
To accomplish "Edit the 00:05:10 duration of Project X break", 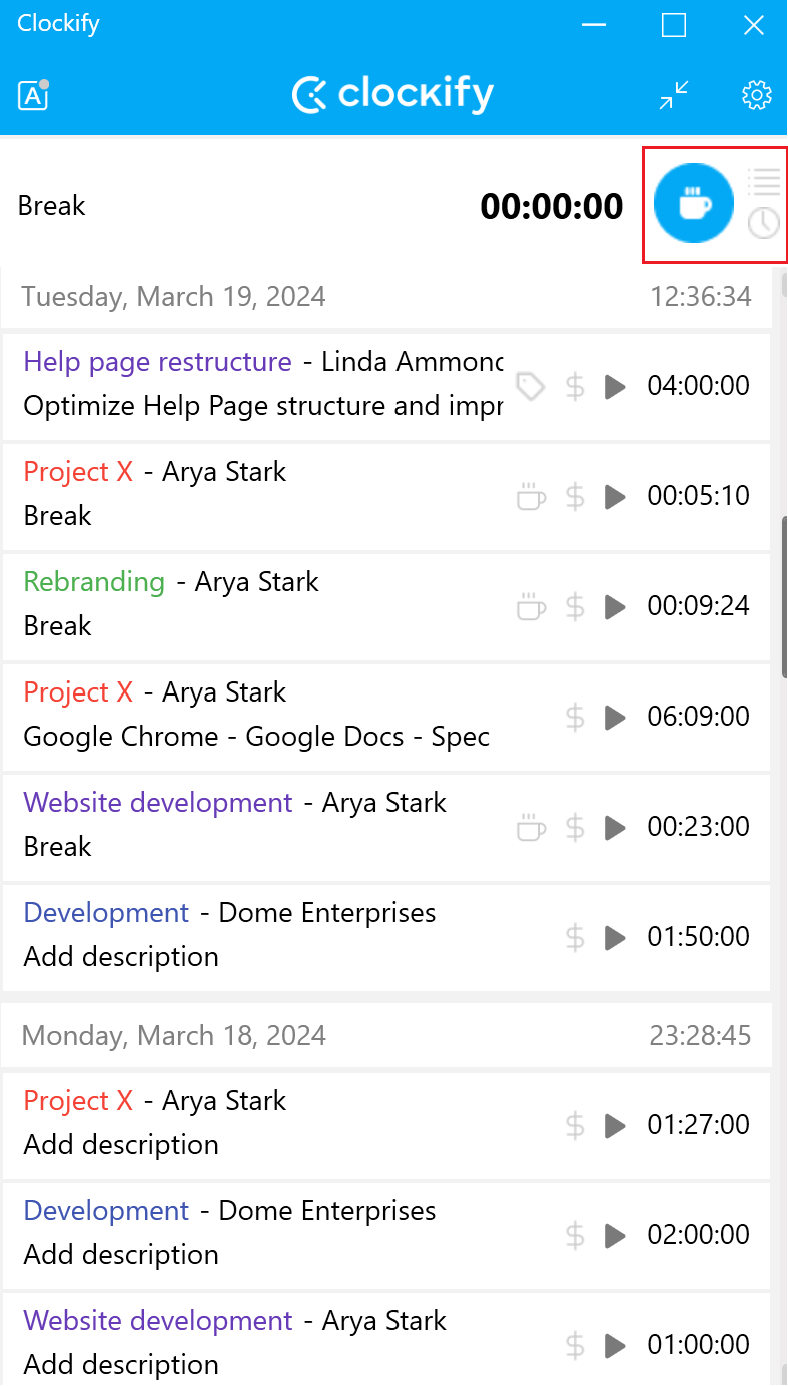I will click(x=698, y=496).
